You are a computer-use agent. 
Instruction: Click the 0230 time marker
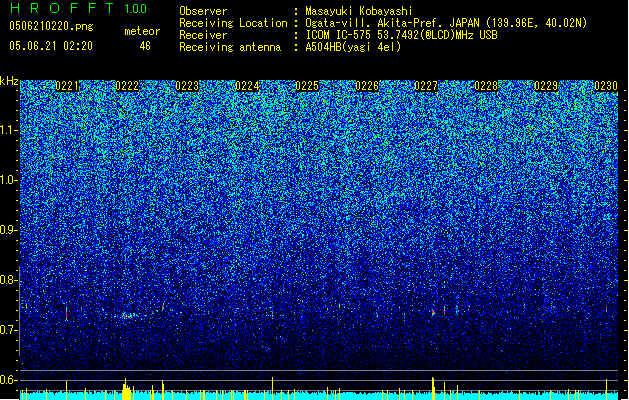(606, 86)
